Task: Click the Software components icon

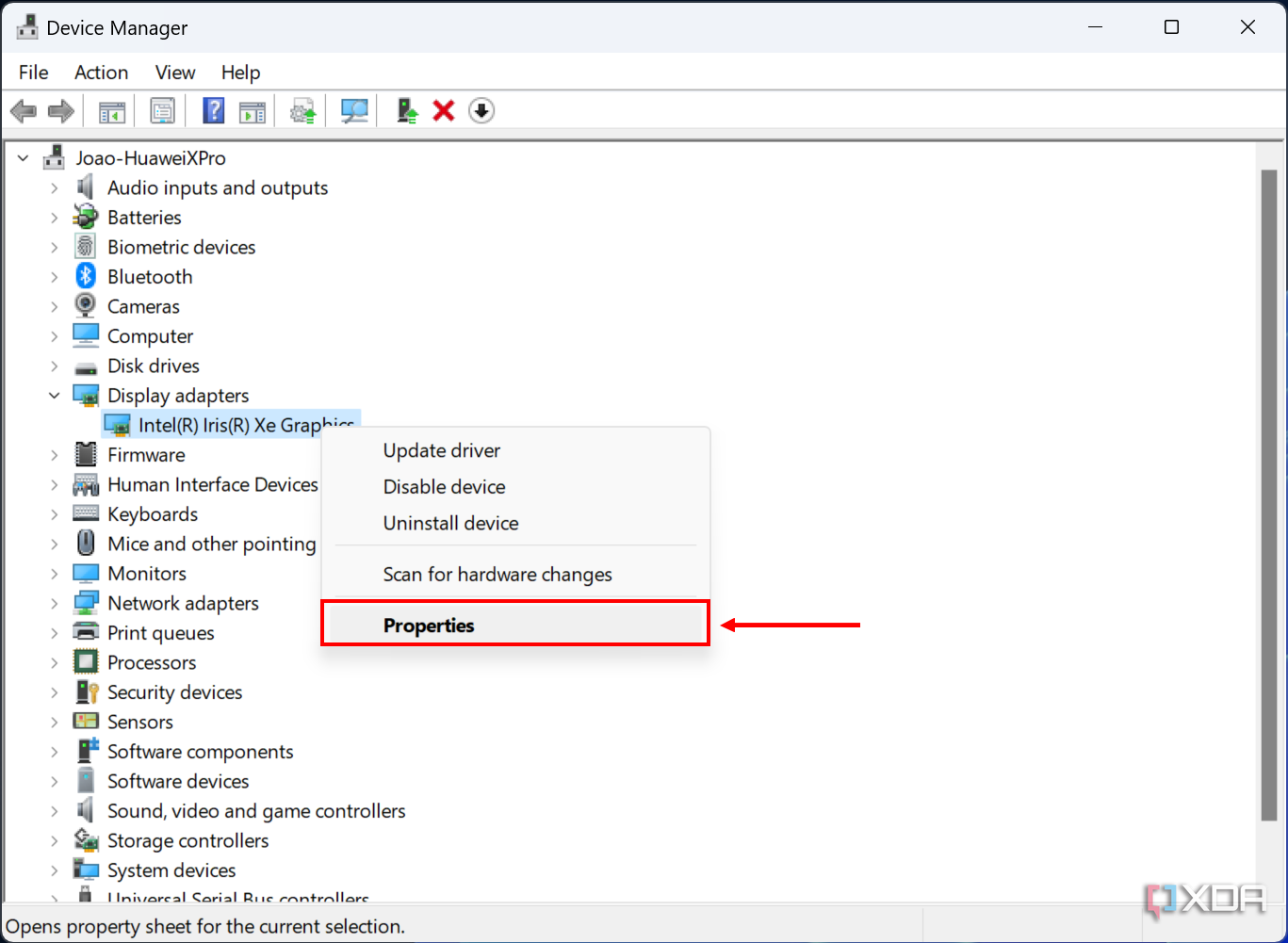Action: pos(86,751)
